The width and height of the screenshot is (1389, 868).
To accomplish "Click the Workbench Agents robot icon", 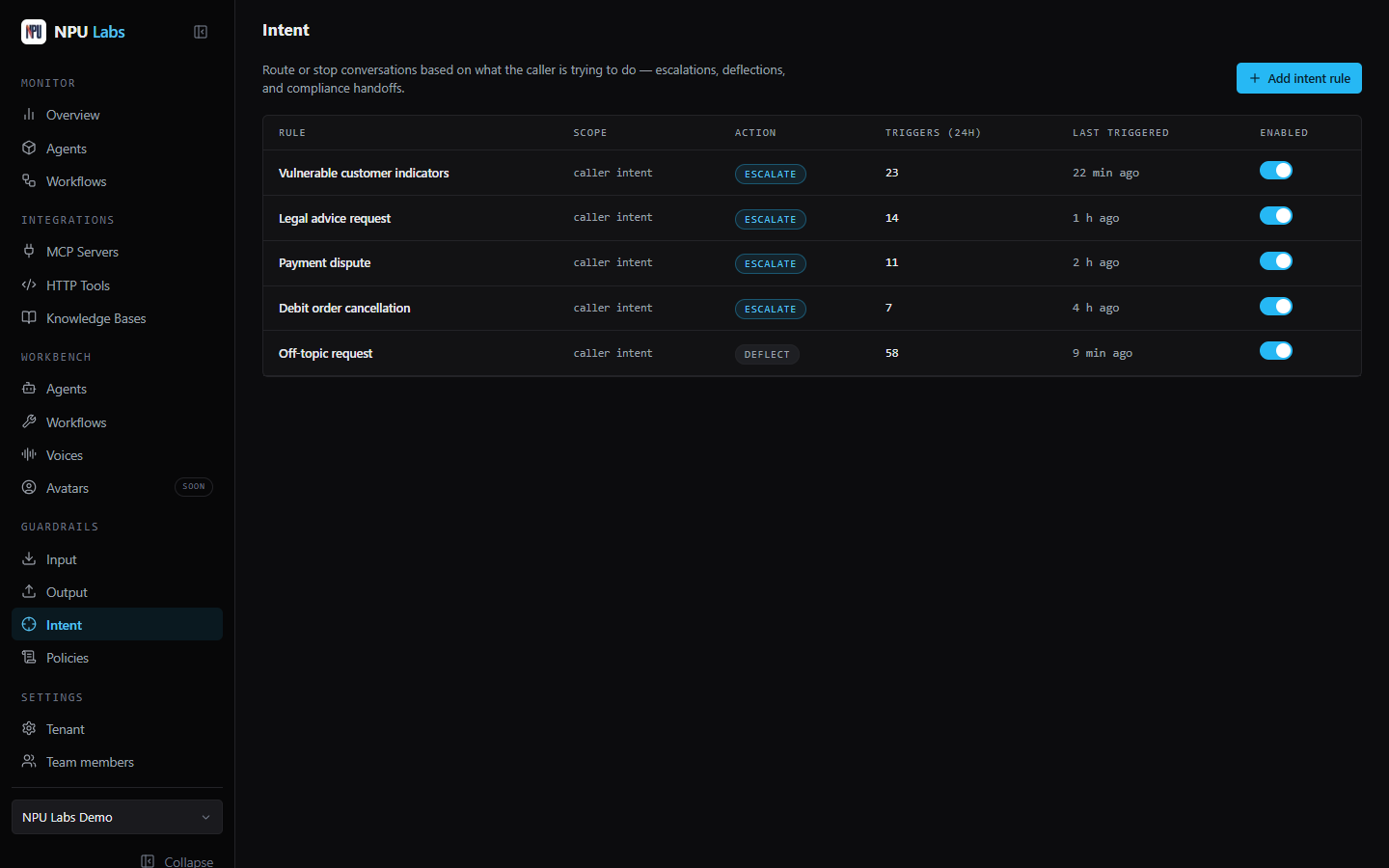I will tap(29, 388).
